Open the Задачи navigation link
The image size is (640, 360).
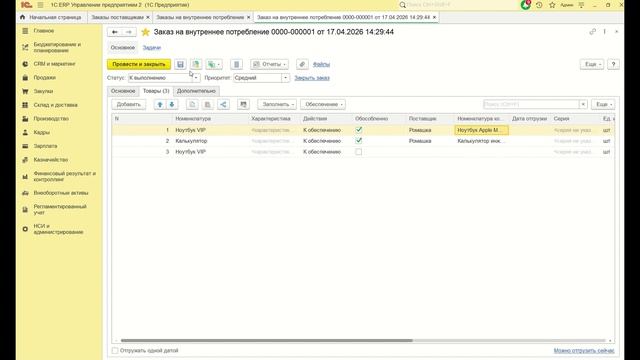[x=152, y=48]
